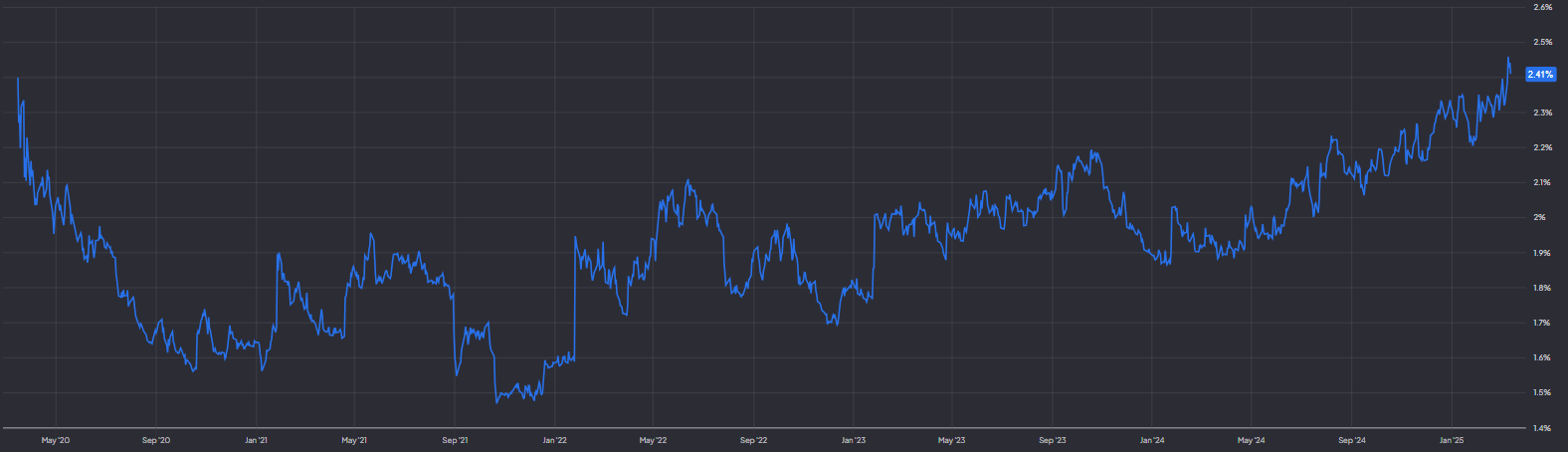Select the 1.5% y-axis label
This screenshot has width=1568, height=452.
[x=1542, y=392]
